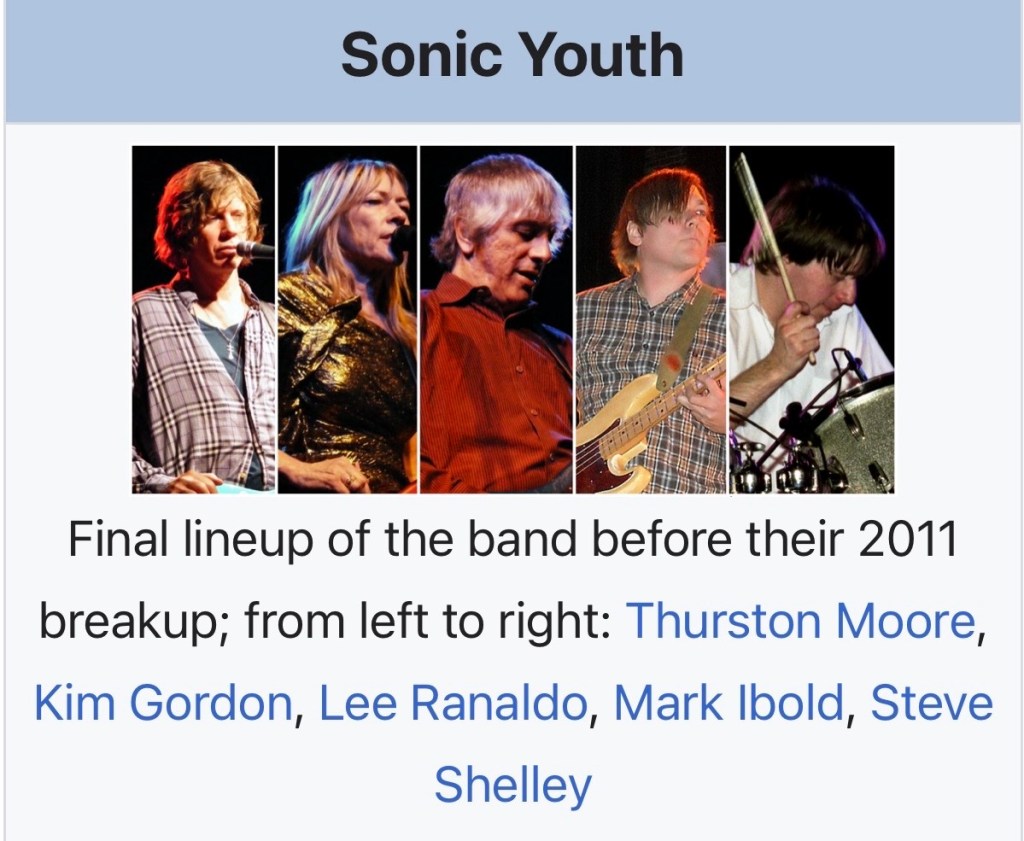Click the raised drumstick in drummer photo
Screen dimensions: 1024x841
(x=764, y=225)
